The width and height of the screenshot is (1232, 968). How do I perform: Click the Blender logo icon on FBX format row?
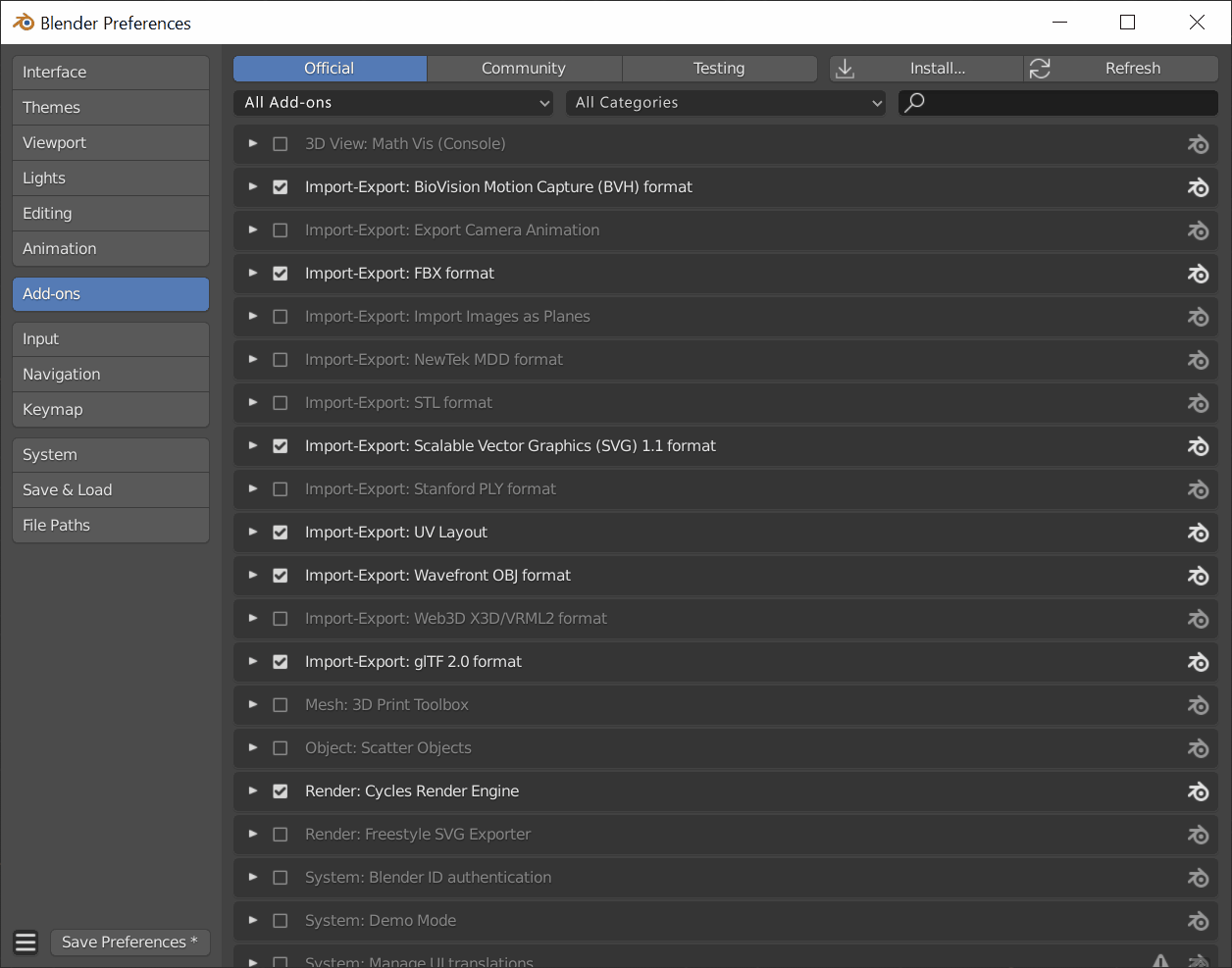[1198, 274]
